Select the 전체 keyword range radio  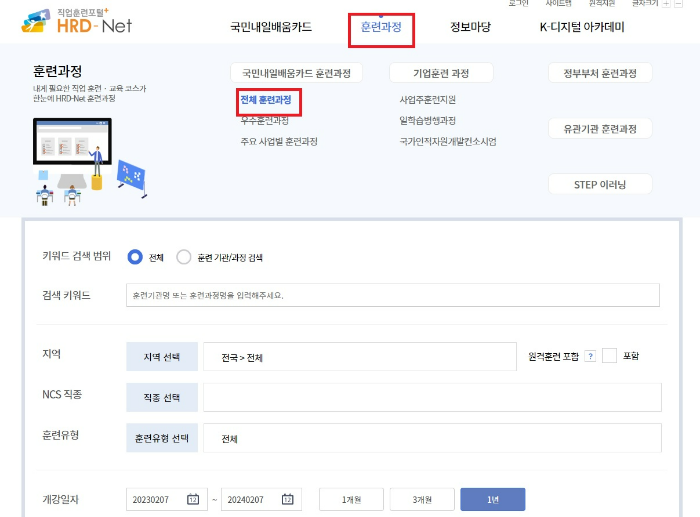coord(135,257)
